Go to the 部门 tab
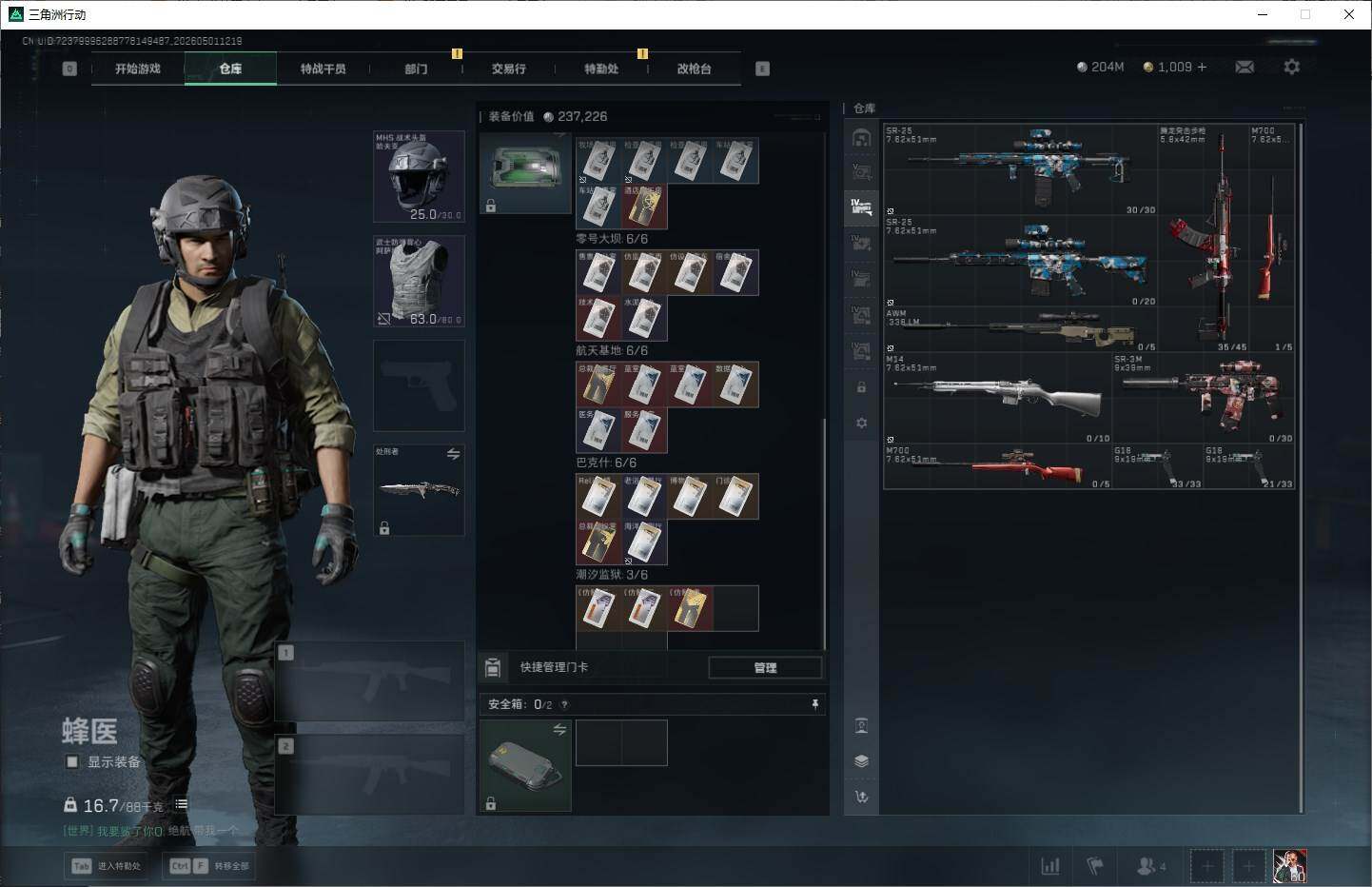1372x887 pixels. coord(416,69)
